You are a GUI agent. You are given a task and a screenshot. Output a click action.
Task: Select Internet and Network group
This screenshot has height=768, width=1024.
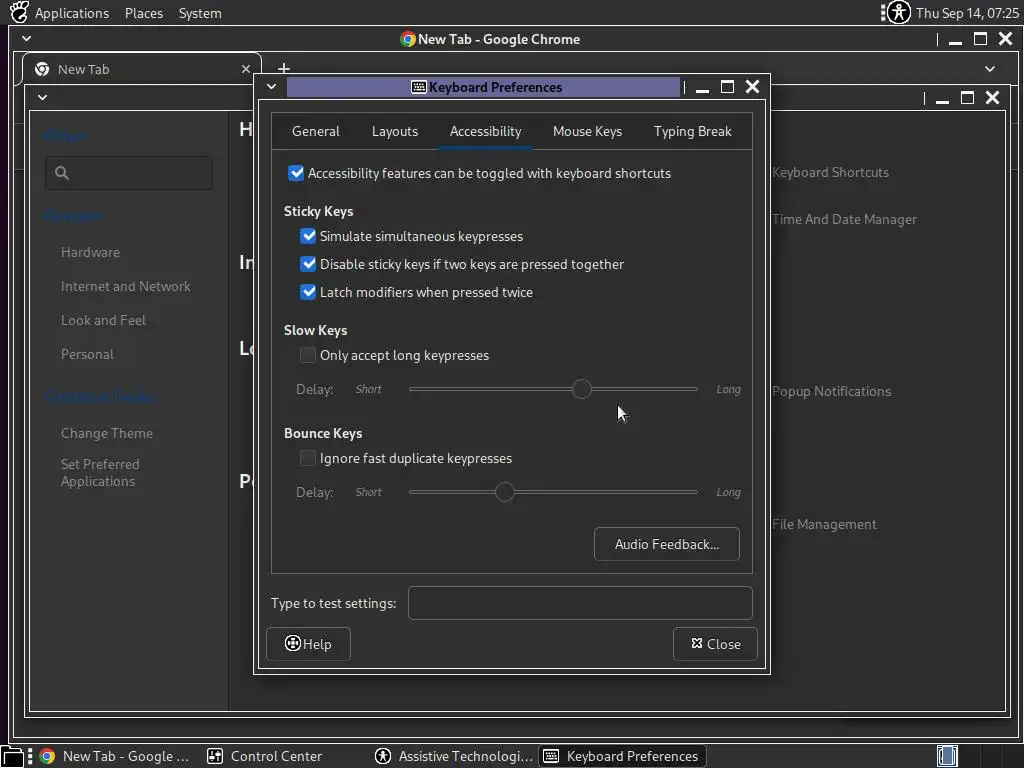point(125,286)
